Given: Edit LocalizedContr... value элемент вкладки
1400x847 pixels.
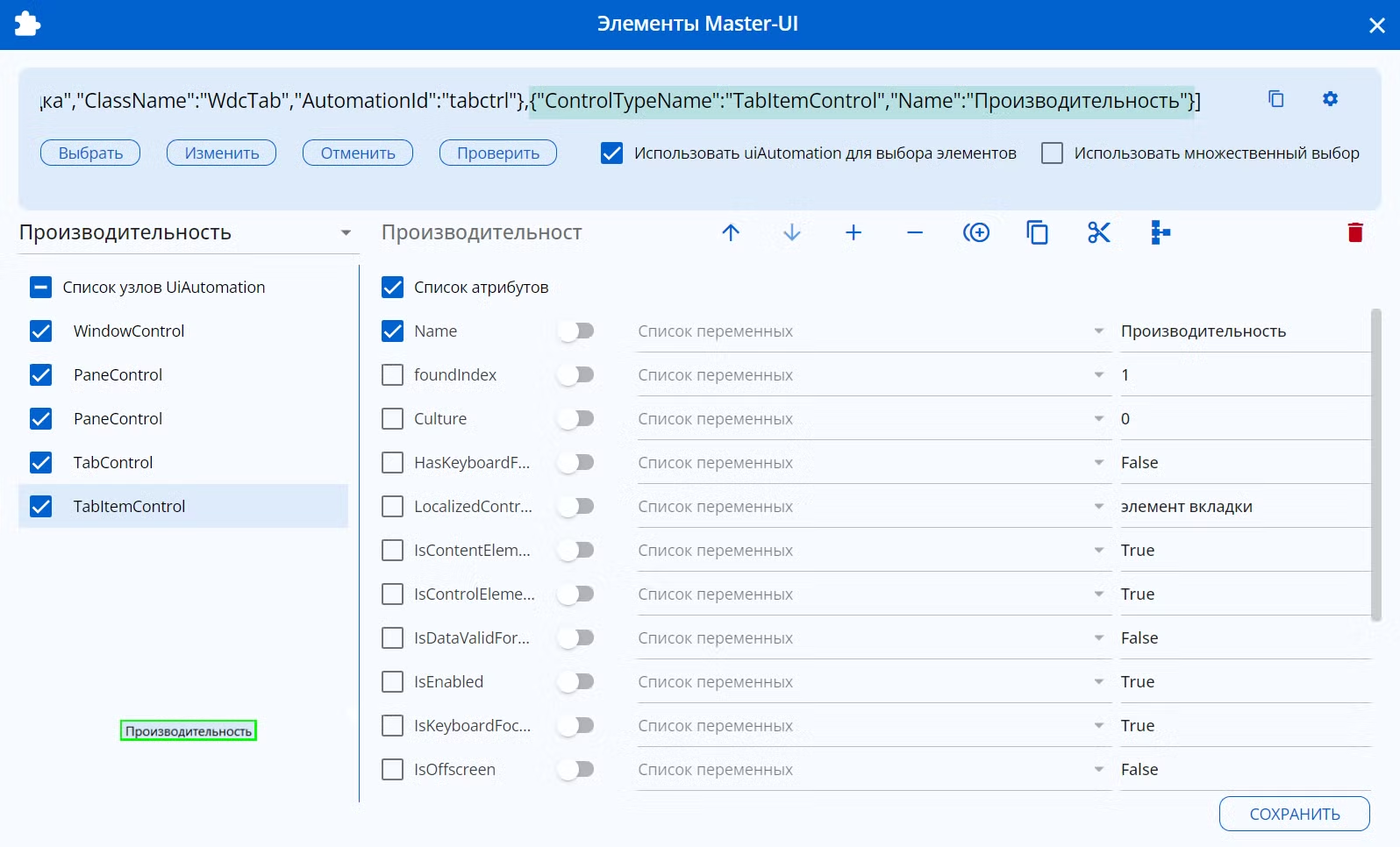Looking at the screenshot, I should tap(1245, 507).
